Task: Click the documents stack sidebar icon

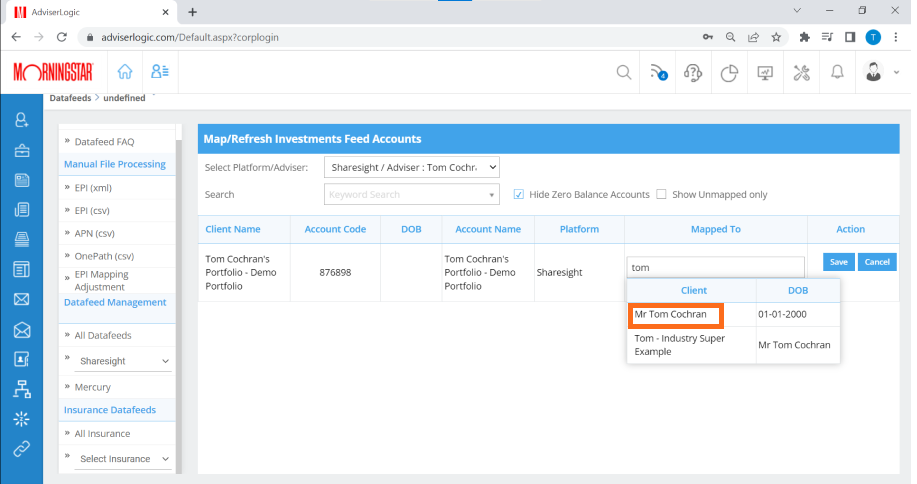Action: [22, 209]
